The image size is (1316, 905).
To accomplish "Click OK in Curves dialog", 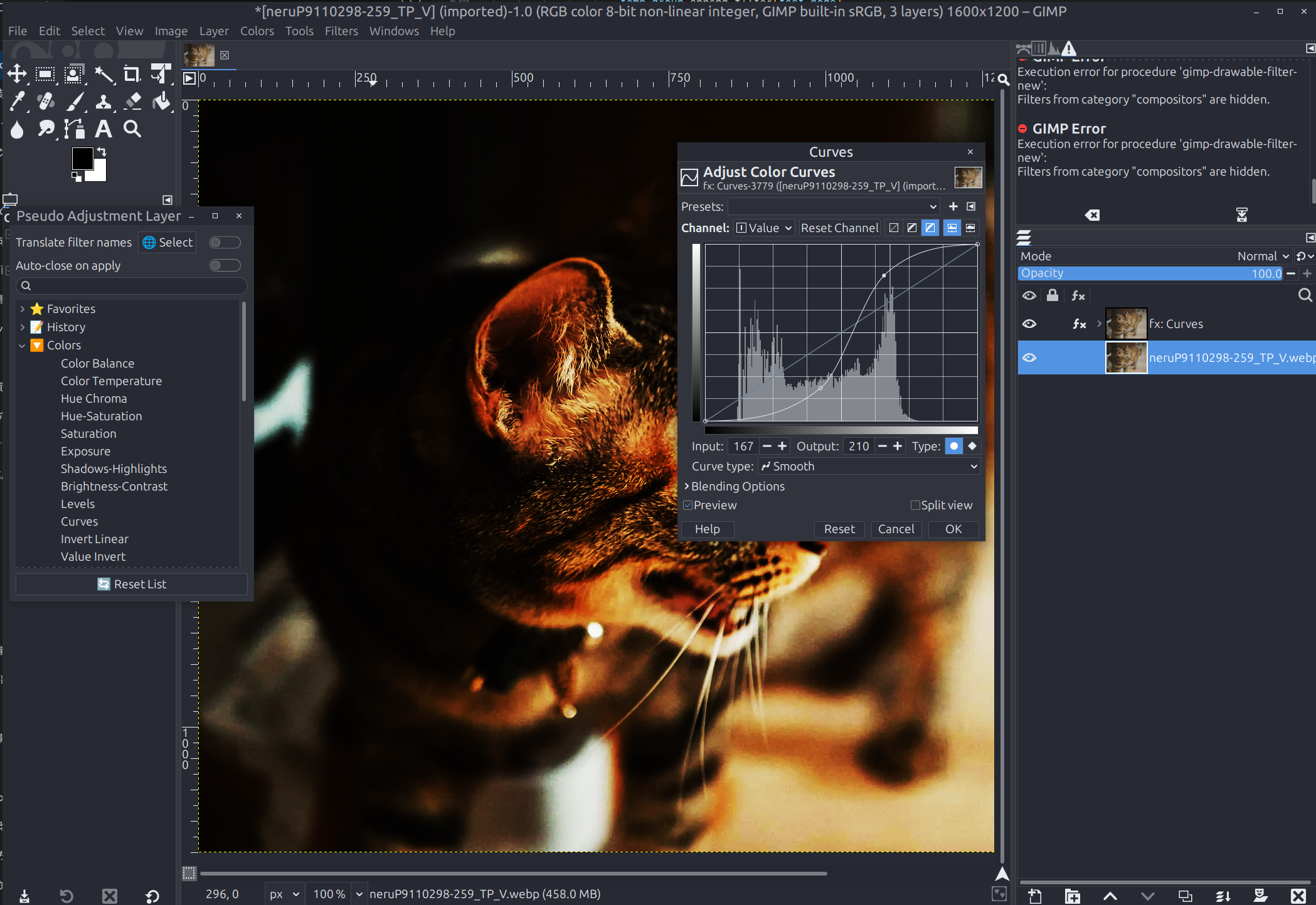I will point(953,529).
